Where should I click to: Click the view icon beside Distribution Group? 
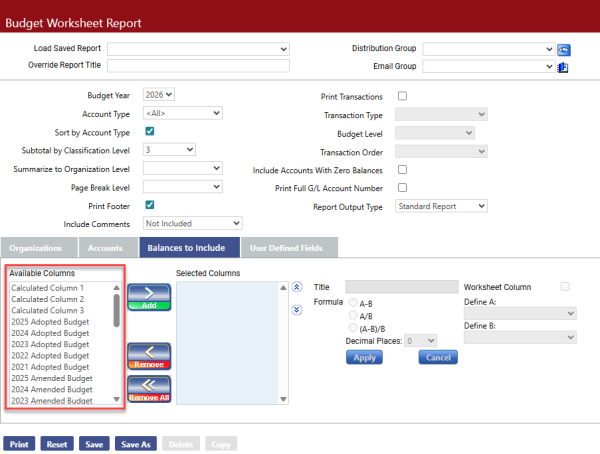[x=564, y=48]
